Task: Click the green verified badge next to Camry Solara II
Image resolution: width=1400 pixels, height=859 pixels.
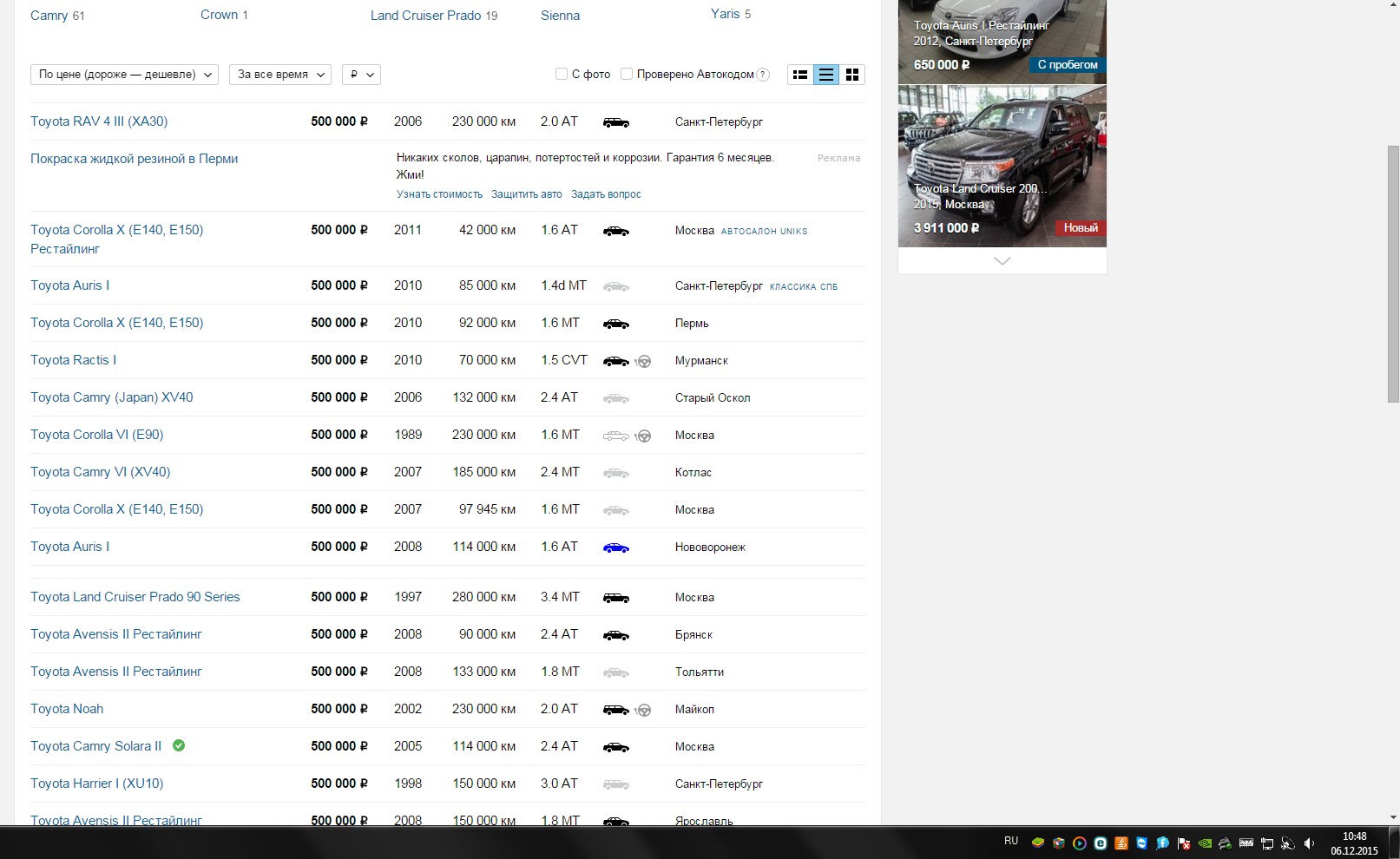Action: coord(179,745)
